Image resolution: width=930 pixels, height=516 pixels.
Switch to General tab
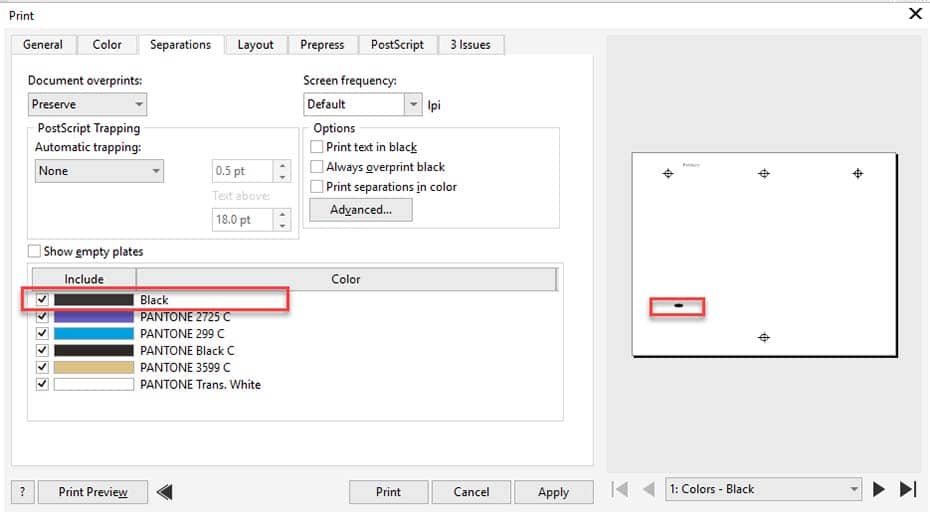coord(43,44)
